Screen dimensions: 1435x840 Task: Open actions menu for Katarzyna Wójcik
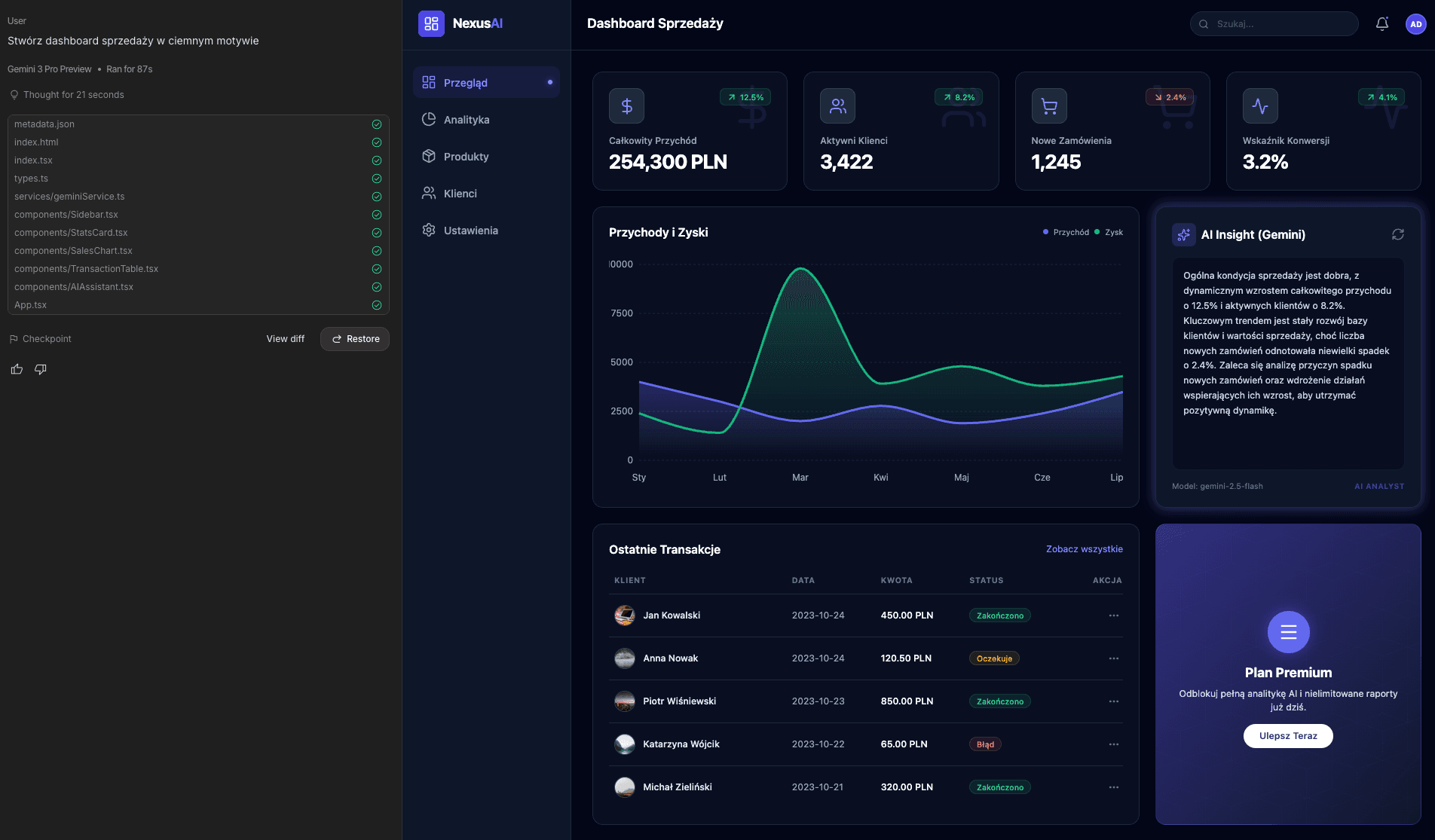click(x=1113, y=744)
